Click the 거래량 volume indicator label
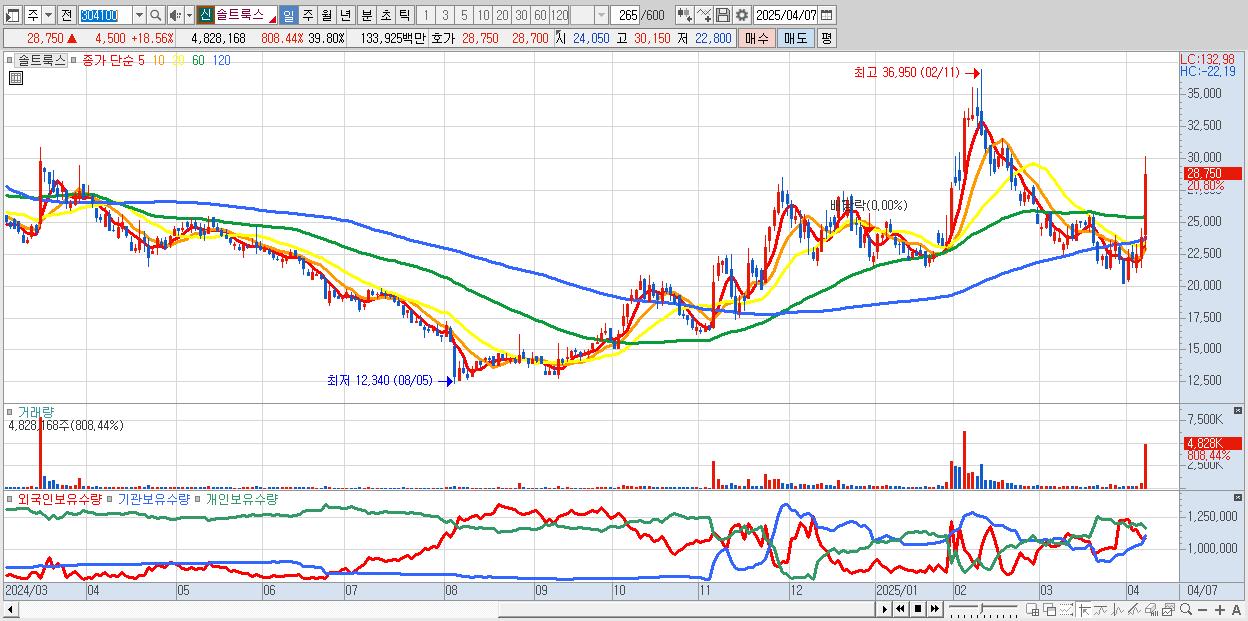Image resolution: width=1248 pixels, height=621 pixels. [x=35, y=412]
